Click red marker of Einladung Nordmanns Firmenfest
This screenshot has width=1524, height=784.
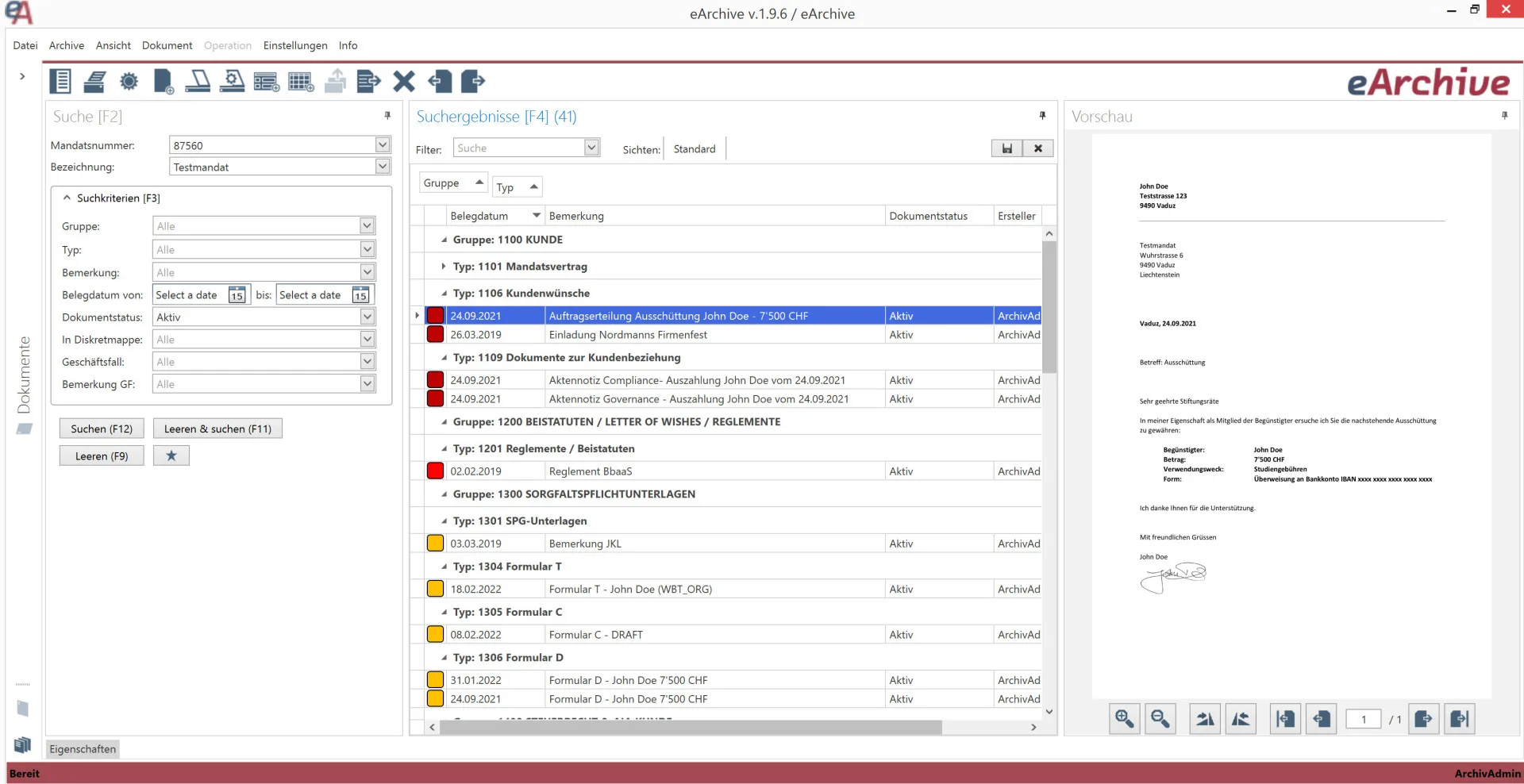coord(436,335)
